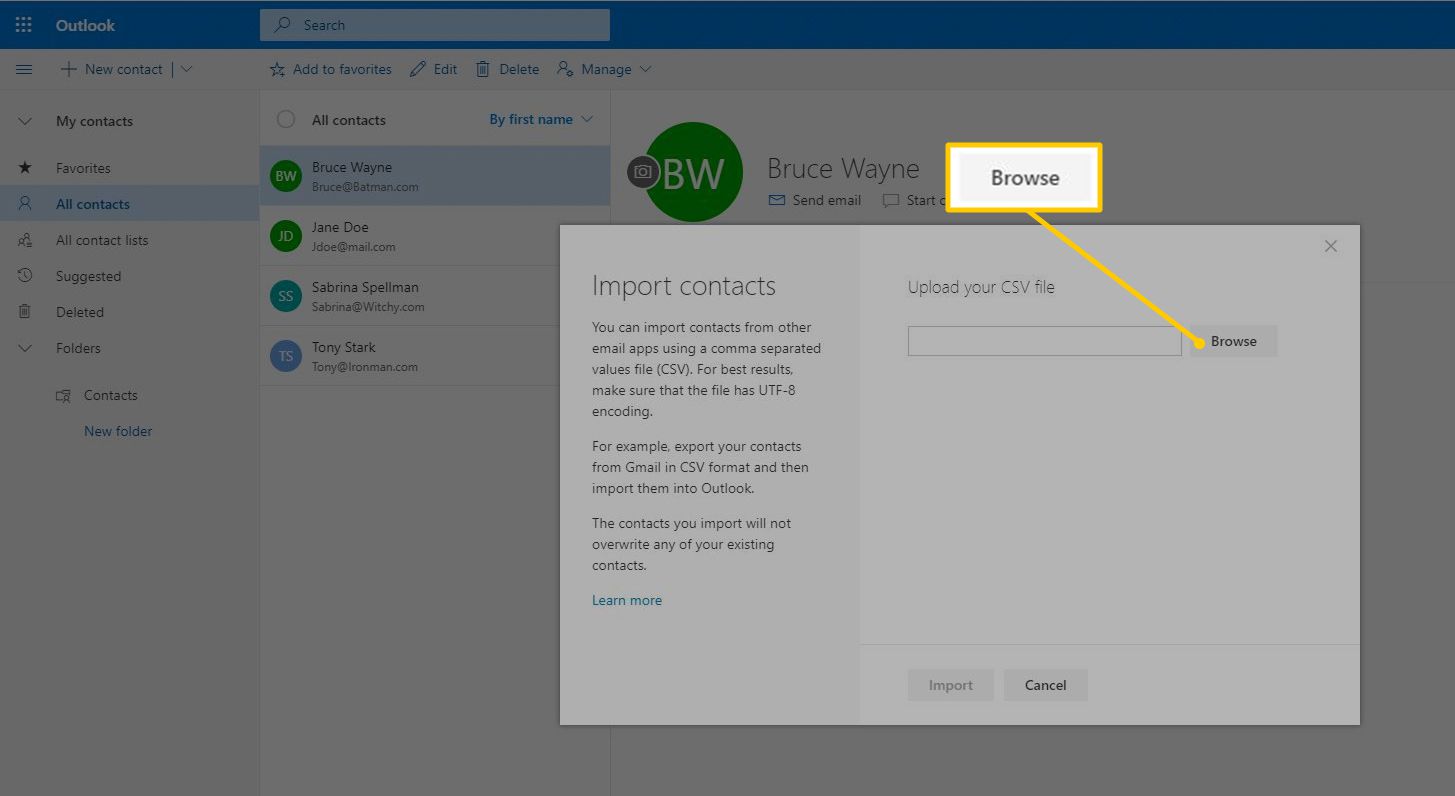
Task: Click the All contacts person icon
Action: pos(25,204)
